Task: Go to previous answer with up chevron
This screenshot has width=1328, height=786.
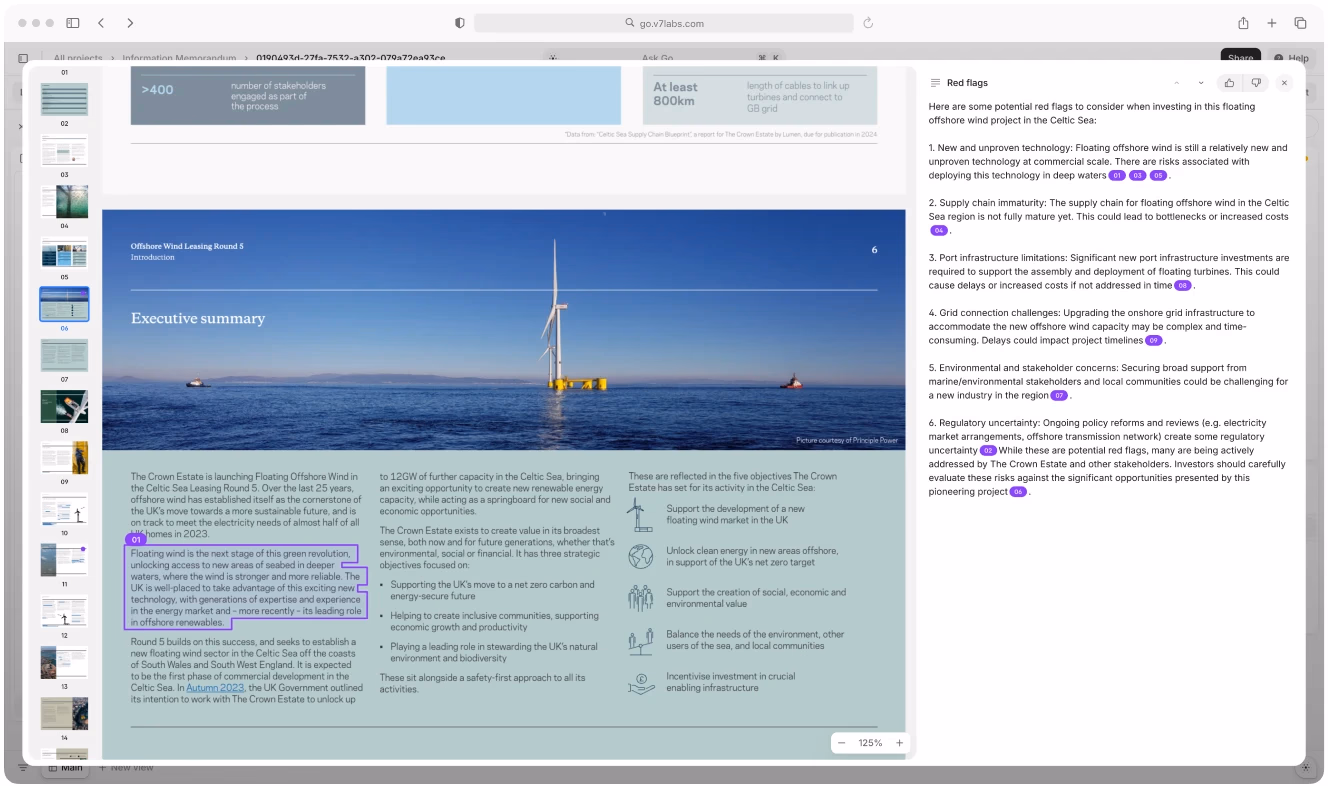Action: pyautogui.click(x=1177, y=83)
